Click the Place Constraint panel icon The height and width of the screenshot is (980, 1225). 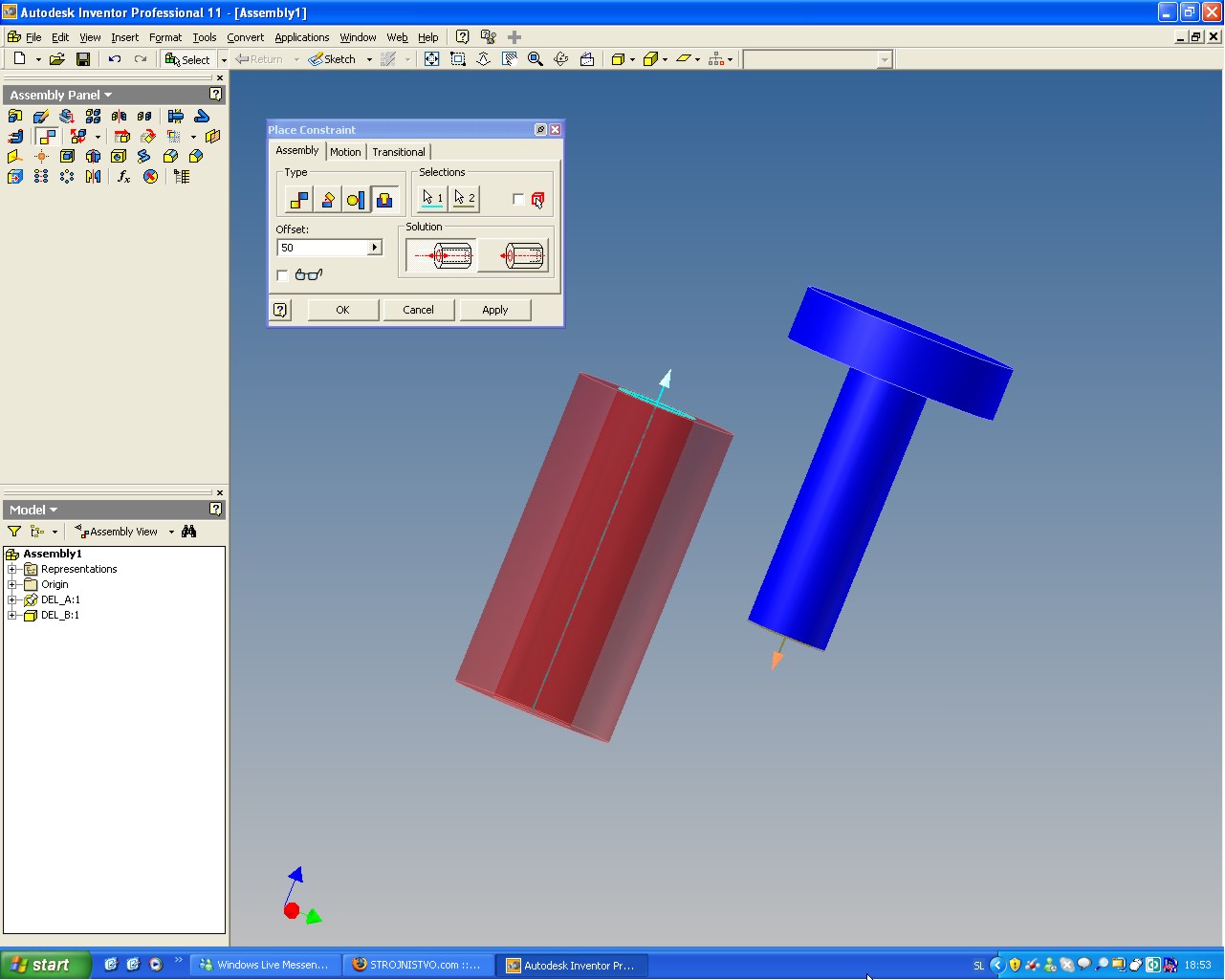[47, 137]
